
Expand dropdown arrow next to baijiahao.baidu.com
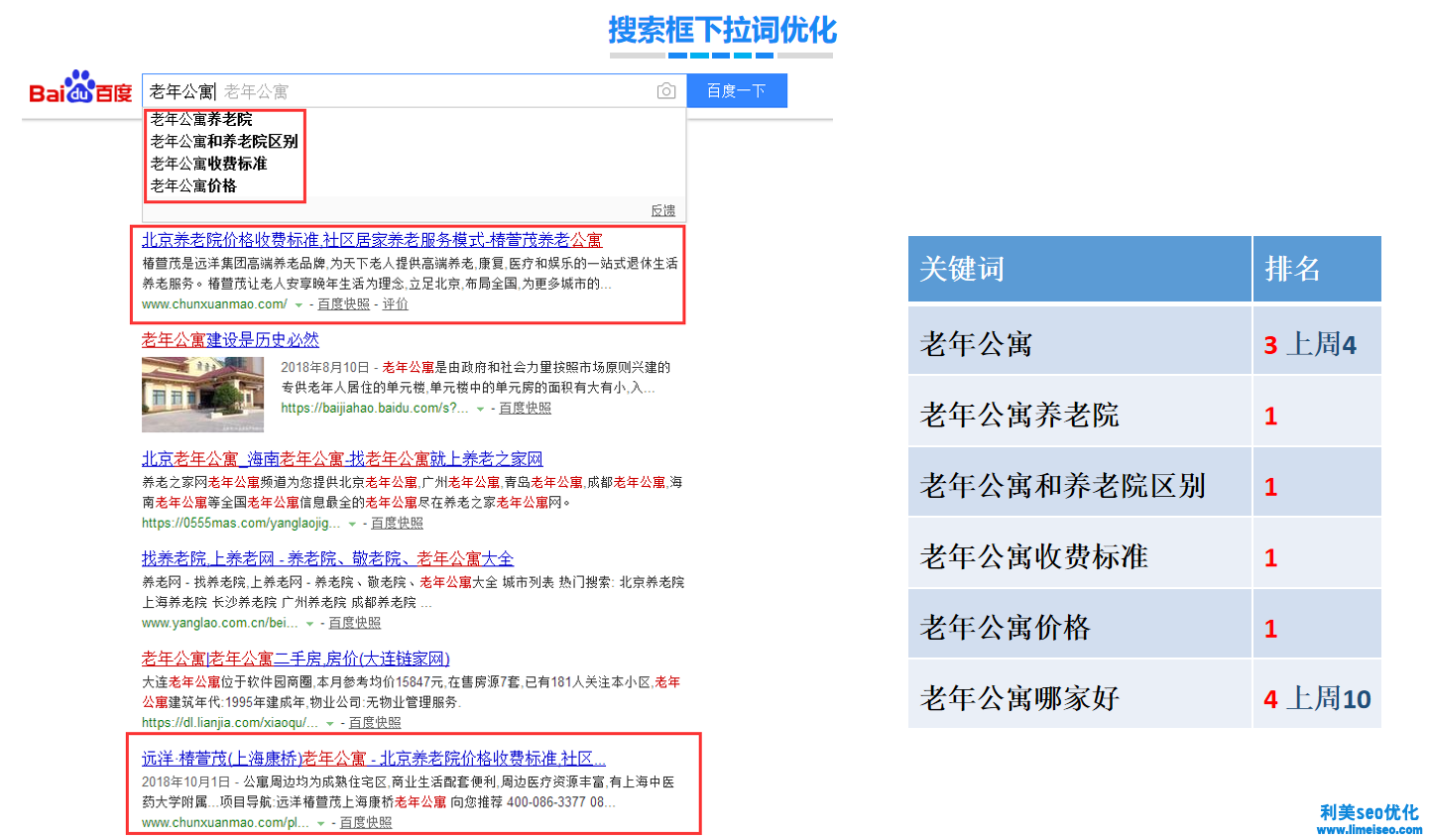point(481,409)
